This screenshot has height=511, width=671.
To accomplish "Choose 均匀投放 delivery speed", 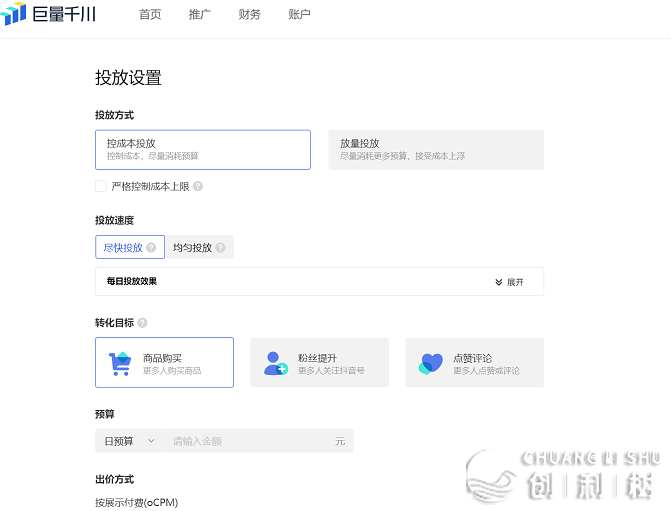I will (x=192, y=248).
